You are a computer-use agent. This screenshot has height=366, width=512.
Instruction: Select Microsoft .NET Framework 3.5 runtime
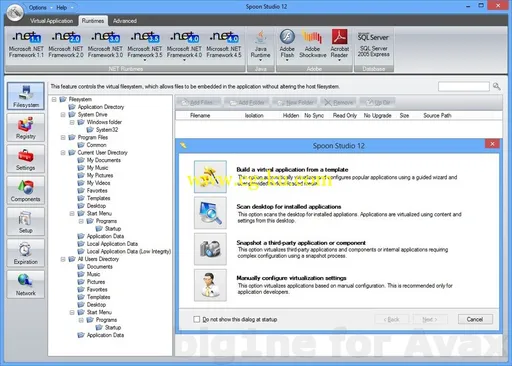tap(145, 44)
